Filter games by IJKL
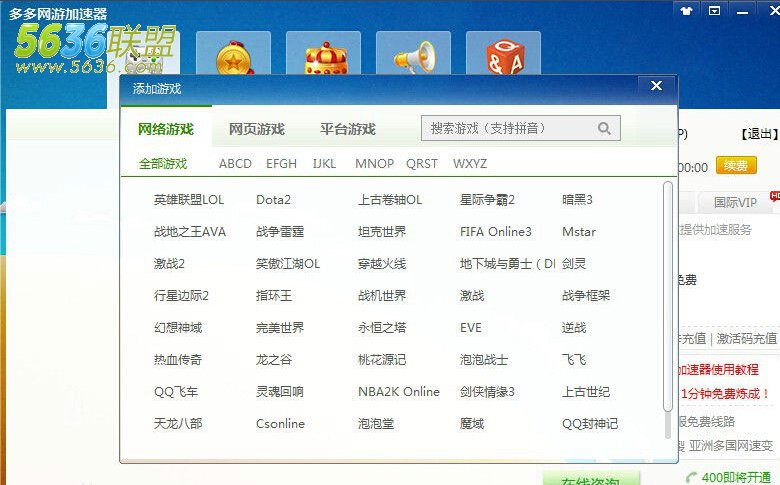This screenshot has width=780, height=485. point(324,164)
